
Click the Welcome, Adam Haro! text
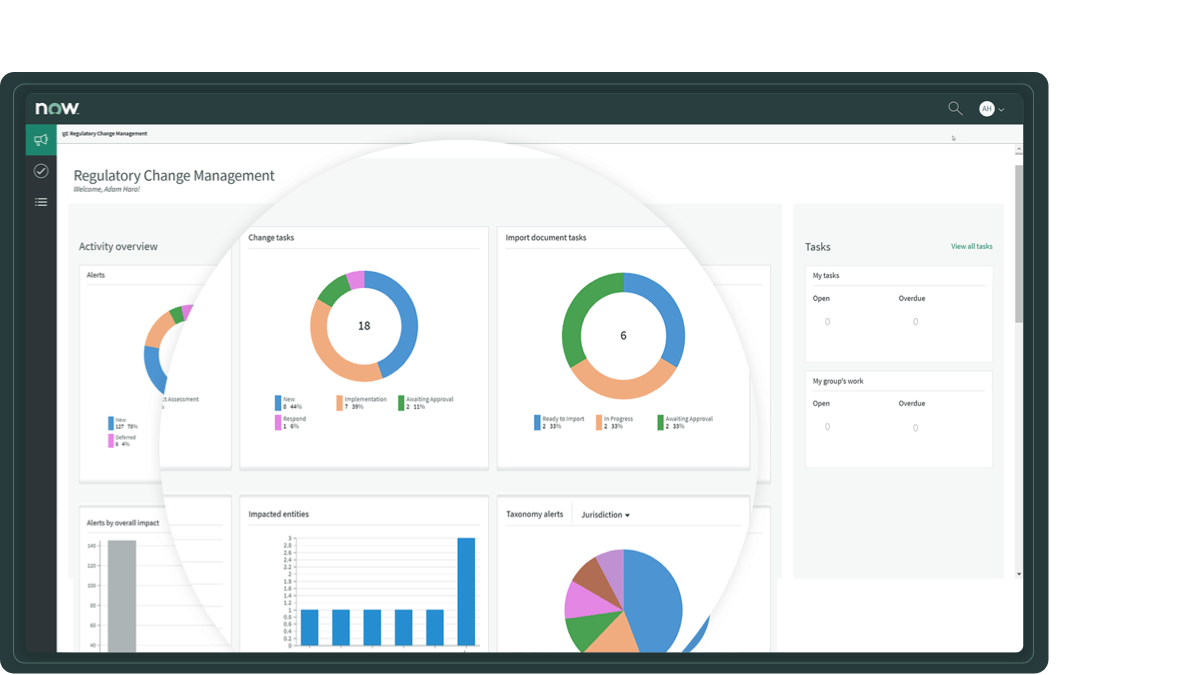pos(106,189)
